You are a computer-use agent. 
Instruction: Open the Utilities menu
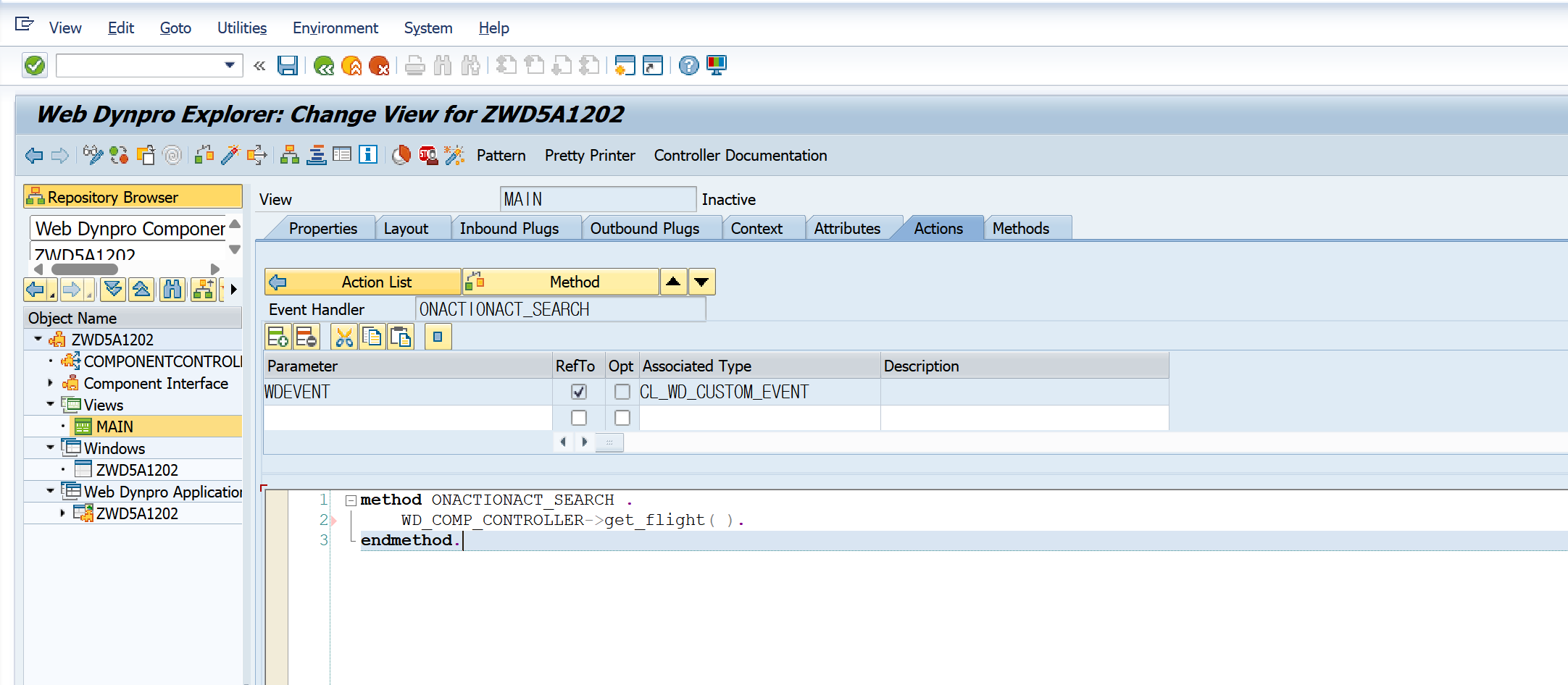pos(242,28)
